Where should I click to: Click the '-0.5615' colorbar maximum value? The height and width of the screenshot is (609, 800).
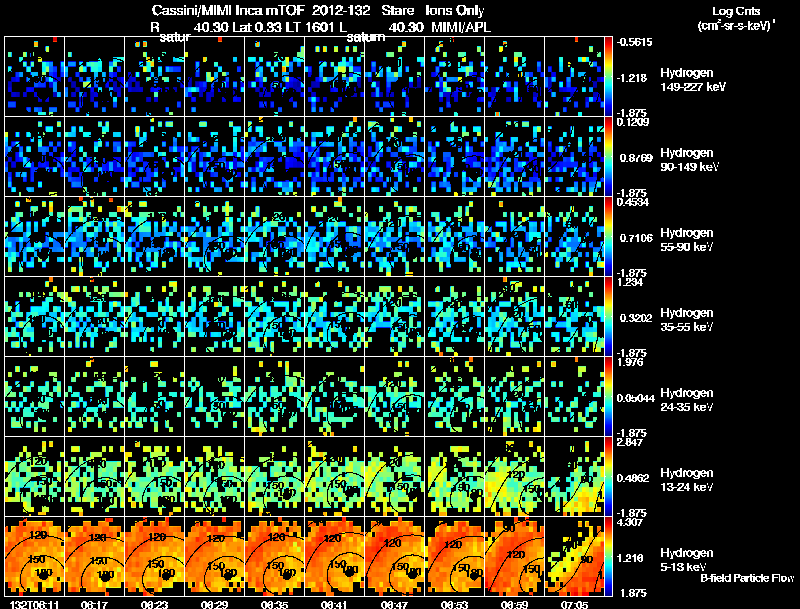coord(634,42)
